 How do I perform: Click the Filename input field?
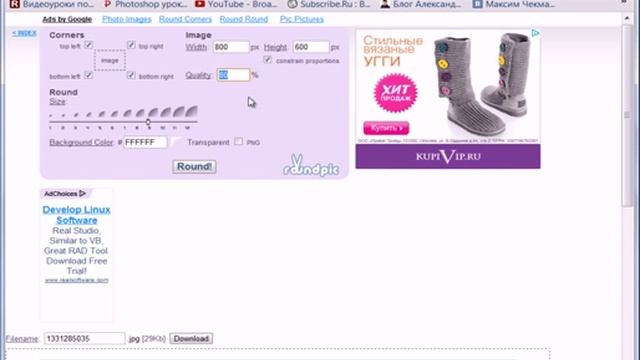pyautogui.click(x=84, y=338)
